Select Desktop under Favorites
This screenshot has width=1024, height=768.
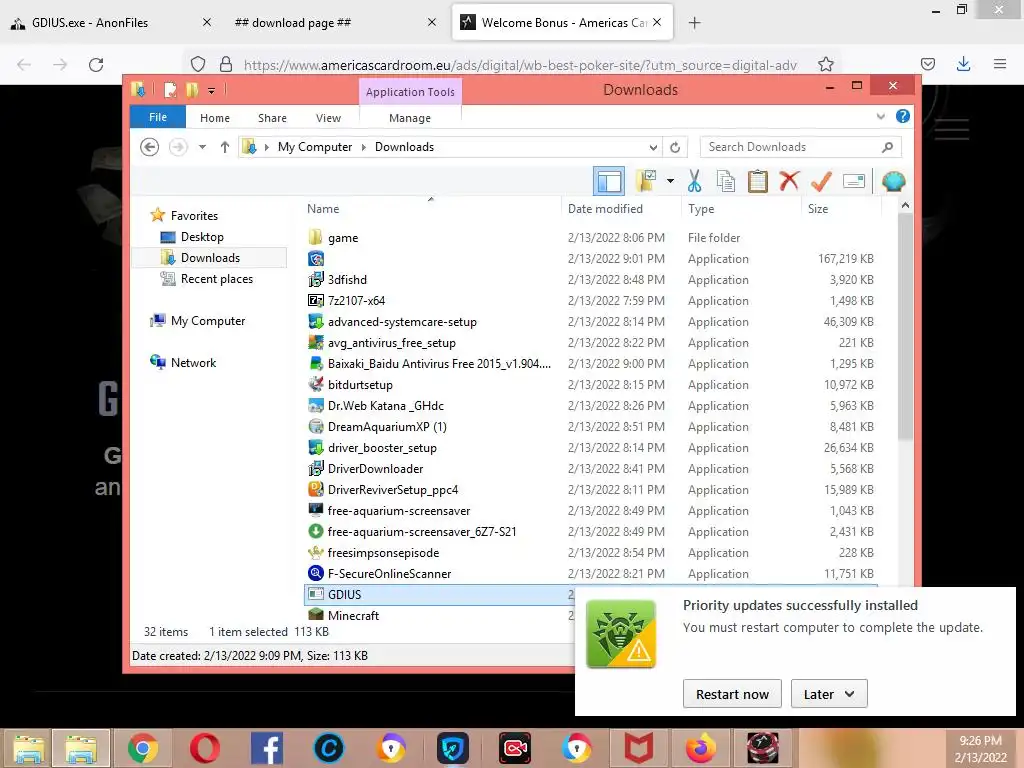(202, 236)
